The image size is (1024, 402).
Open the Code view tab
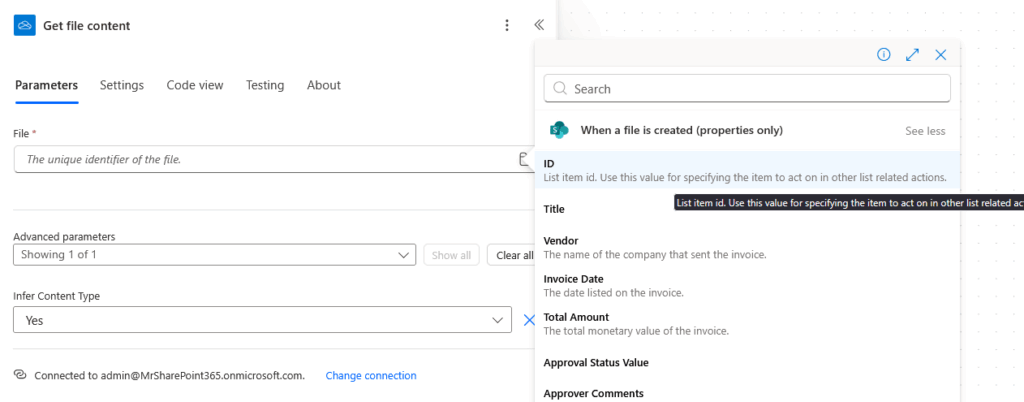pyautogui.click(x=195, y=85)
